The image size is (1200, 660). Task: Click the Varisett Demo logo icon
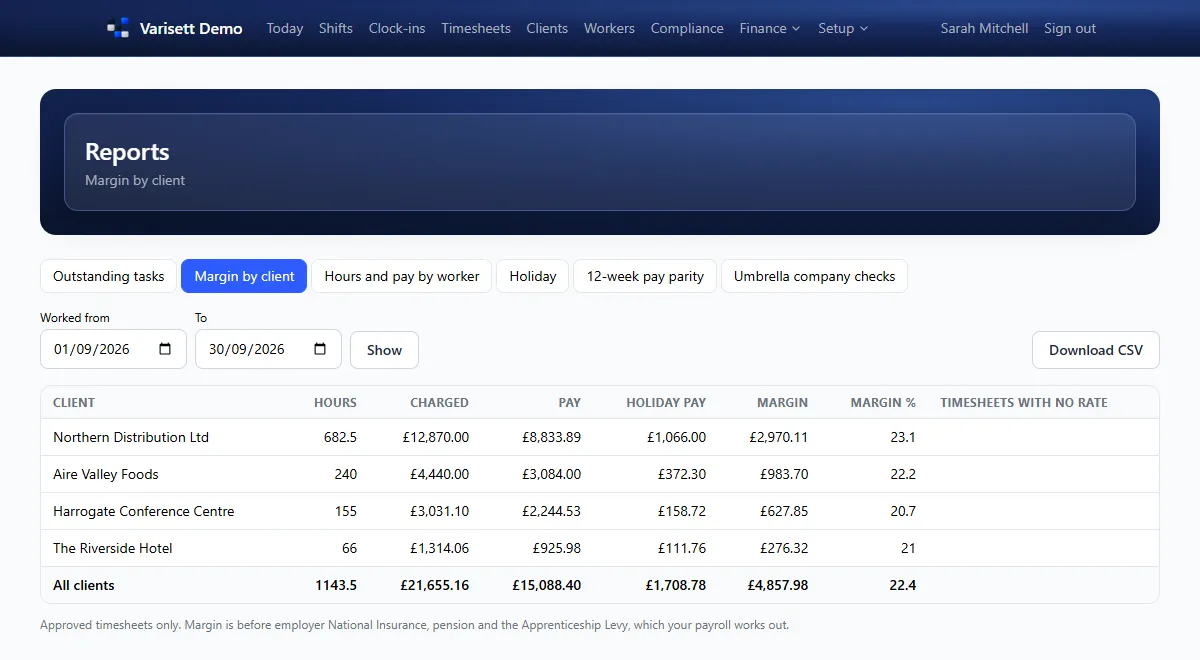click(x=118, y=28)
